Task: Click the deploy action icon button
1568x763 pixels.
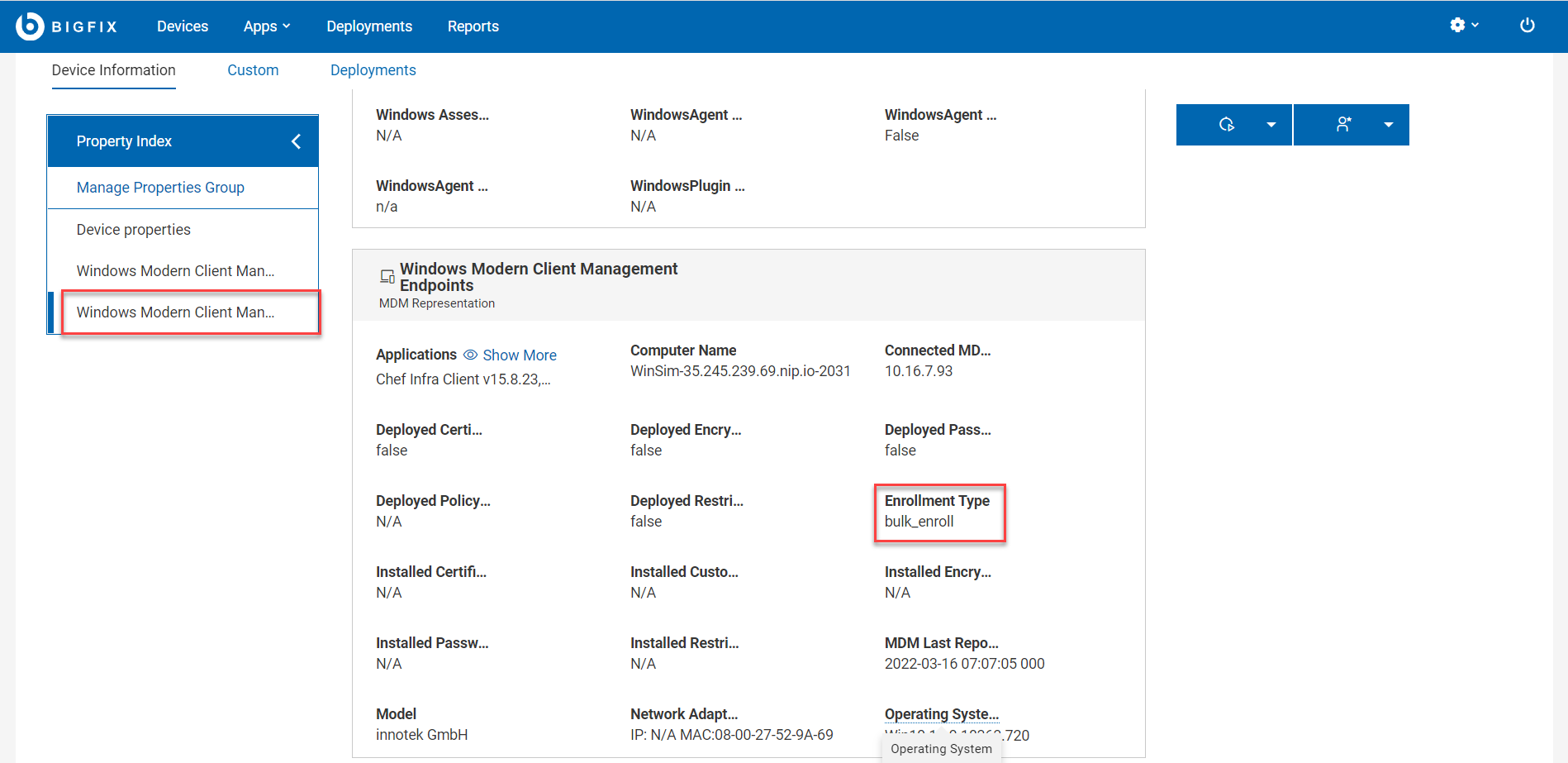Action: 1226,124
